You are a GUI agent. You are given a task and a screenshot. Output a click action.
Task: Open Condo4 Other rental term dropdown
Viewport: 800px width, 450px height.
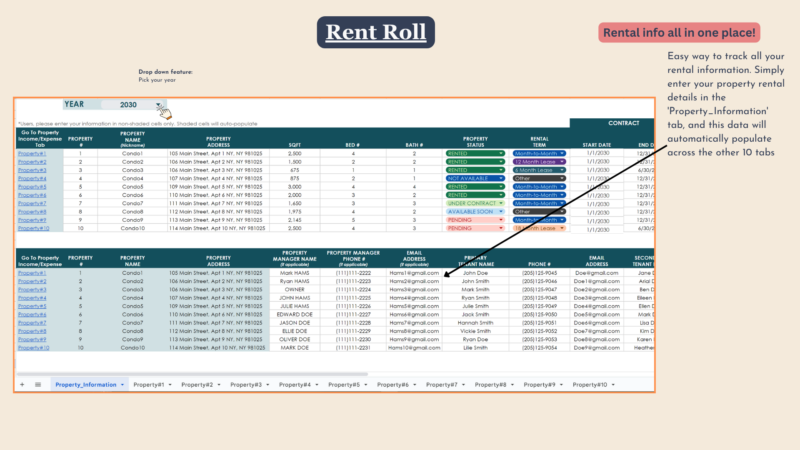pyautogui.click(x=562, y=179)
